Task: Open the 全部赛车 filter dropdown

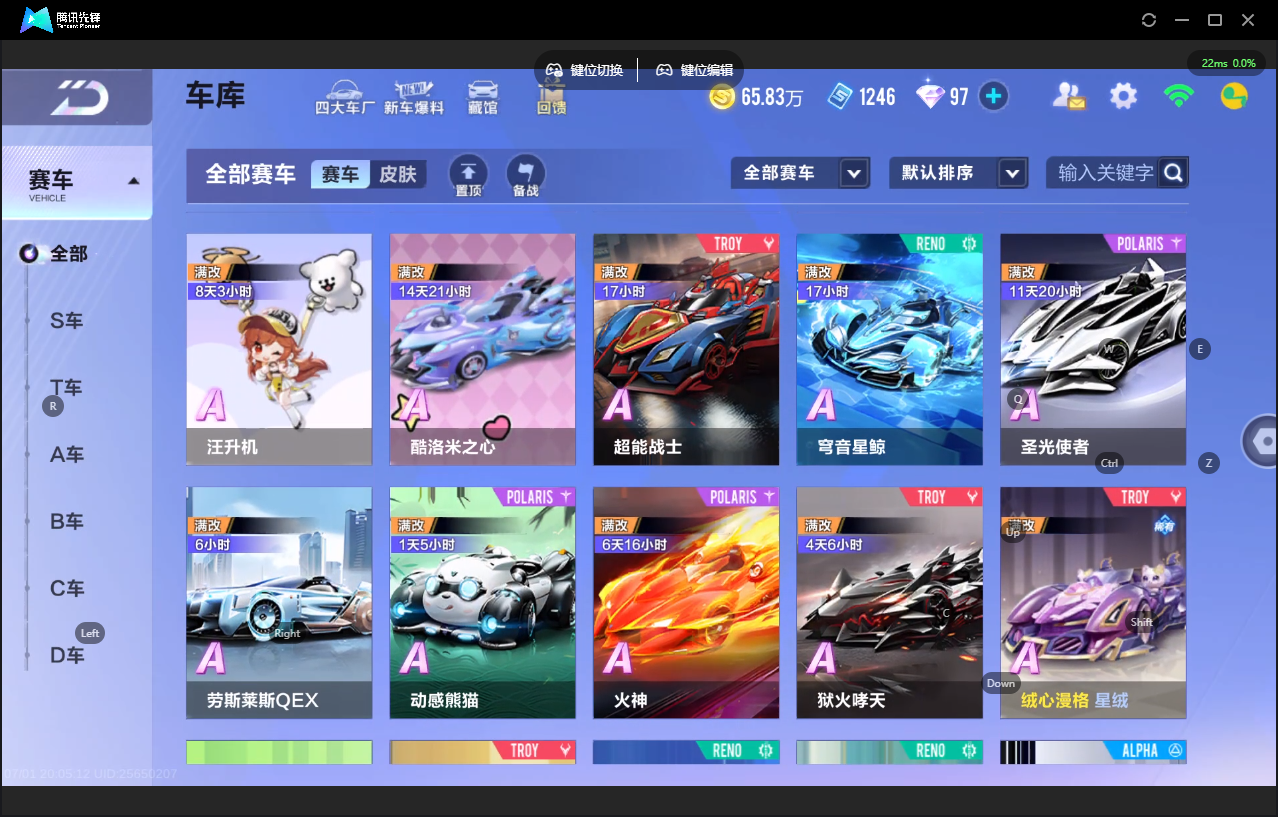Action: point(798,173)
